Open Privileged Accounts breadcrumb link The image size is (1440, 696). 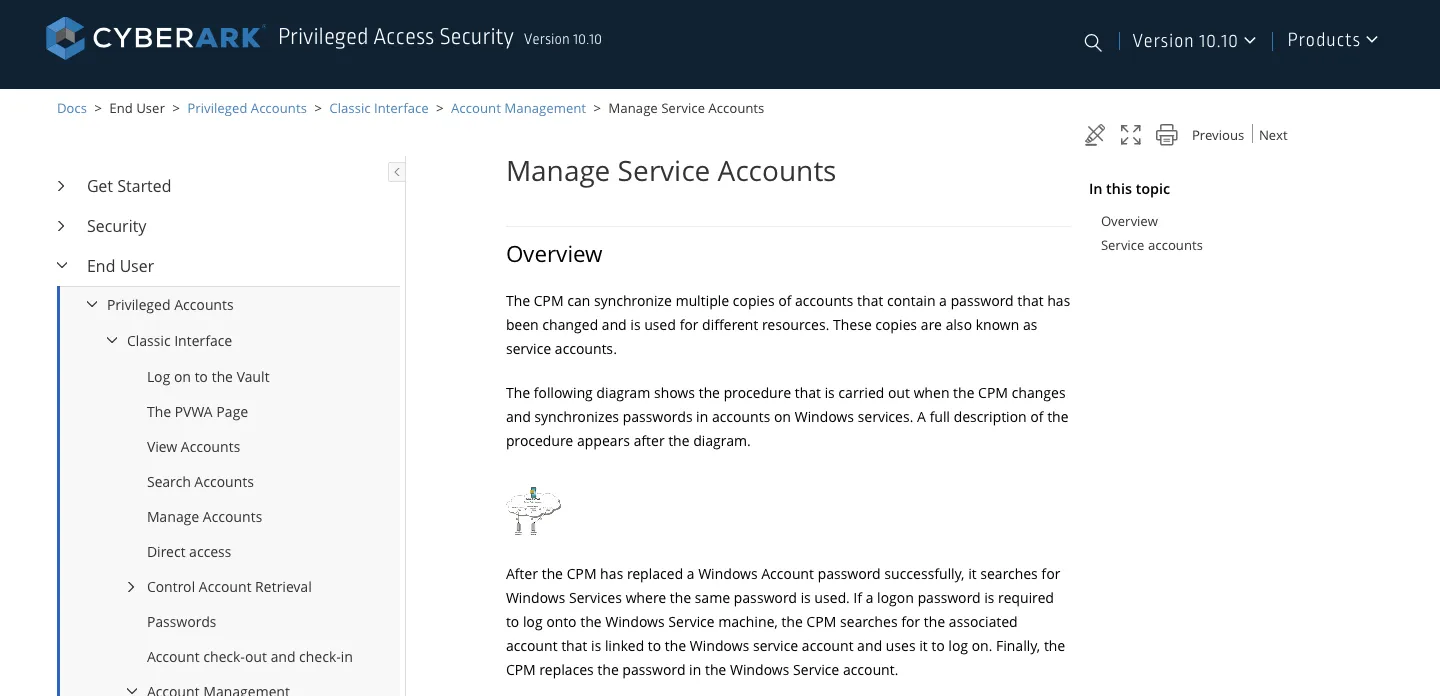(x=247, y=108)
